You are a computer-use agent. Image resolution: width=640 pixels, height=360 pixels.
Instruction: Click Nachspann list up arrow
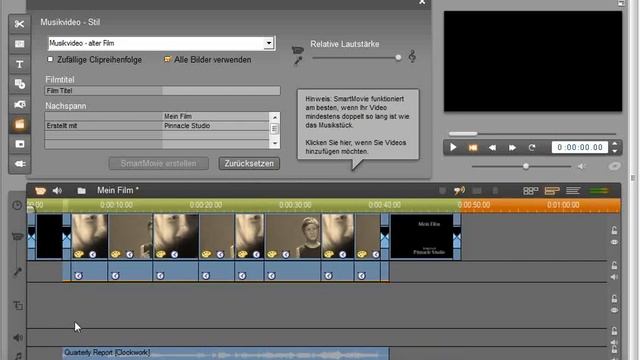[x=275, y=117]
